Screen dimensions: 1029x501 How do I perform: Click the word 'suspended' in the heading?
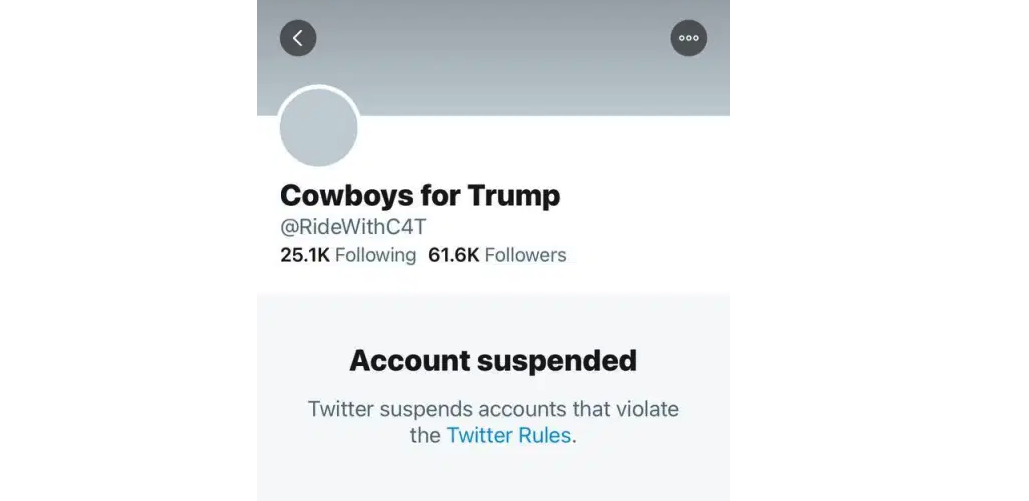coord(564,360)
